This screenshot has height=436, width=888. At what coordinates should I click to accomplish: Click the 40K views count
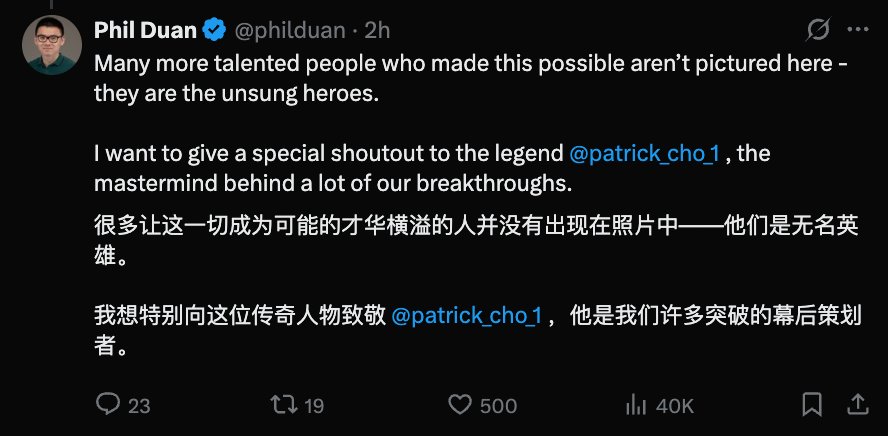(675, 406)
